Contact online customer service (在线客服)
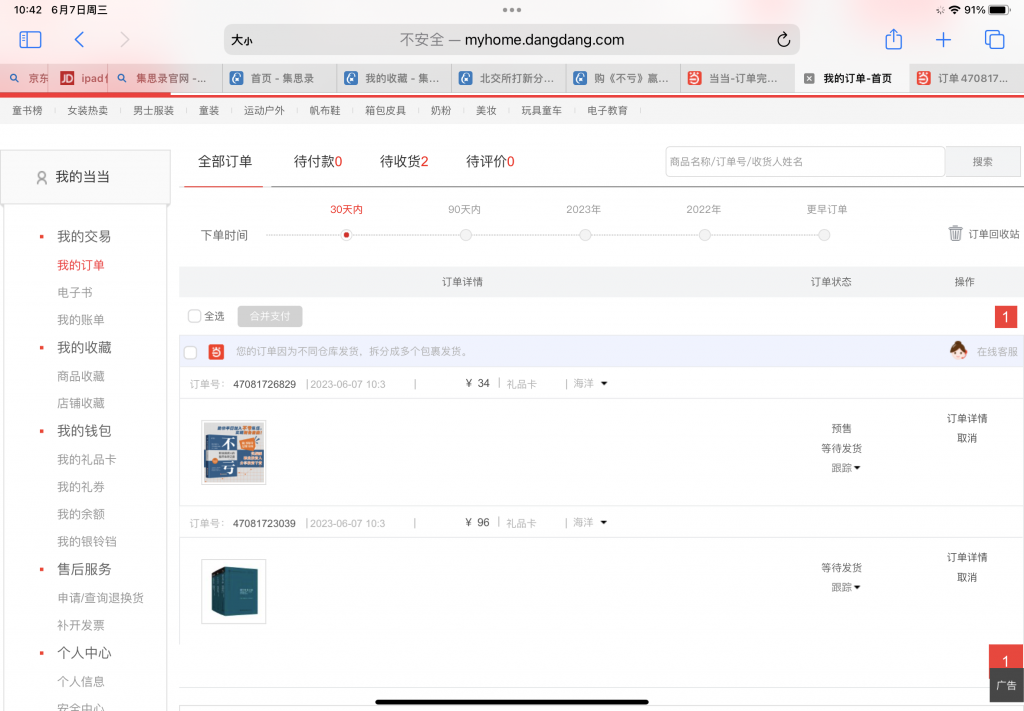The image size is (1024, 711). coord(985,351)
